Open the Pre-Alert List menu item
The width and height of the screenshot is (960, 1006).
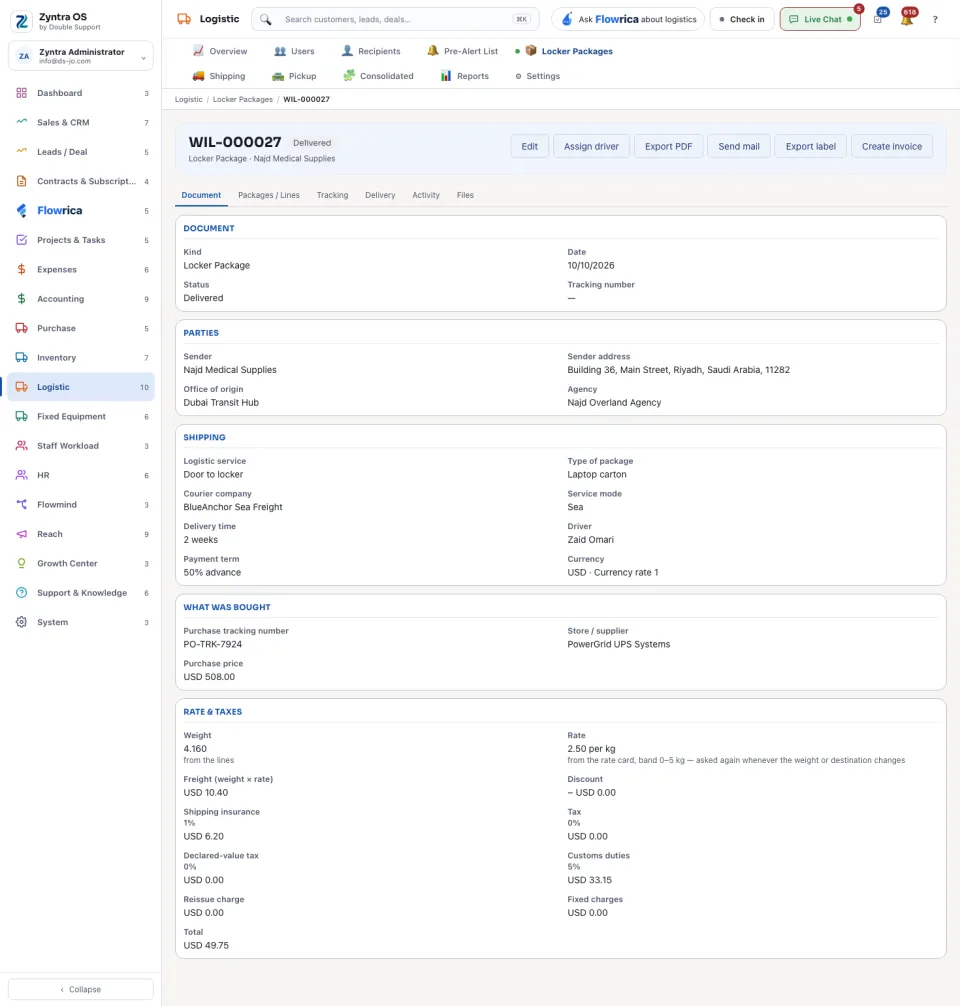click(463, 51)
